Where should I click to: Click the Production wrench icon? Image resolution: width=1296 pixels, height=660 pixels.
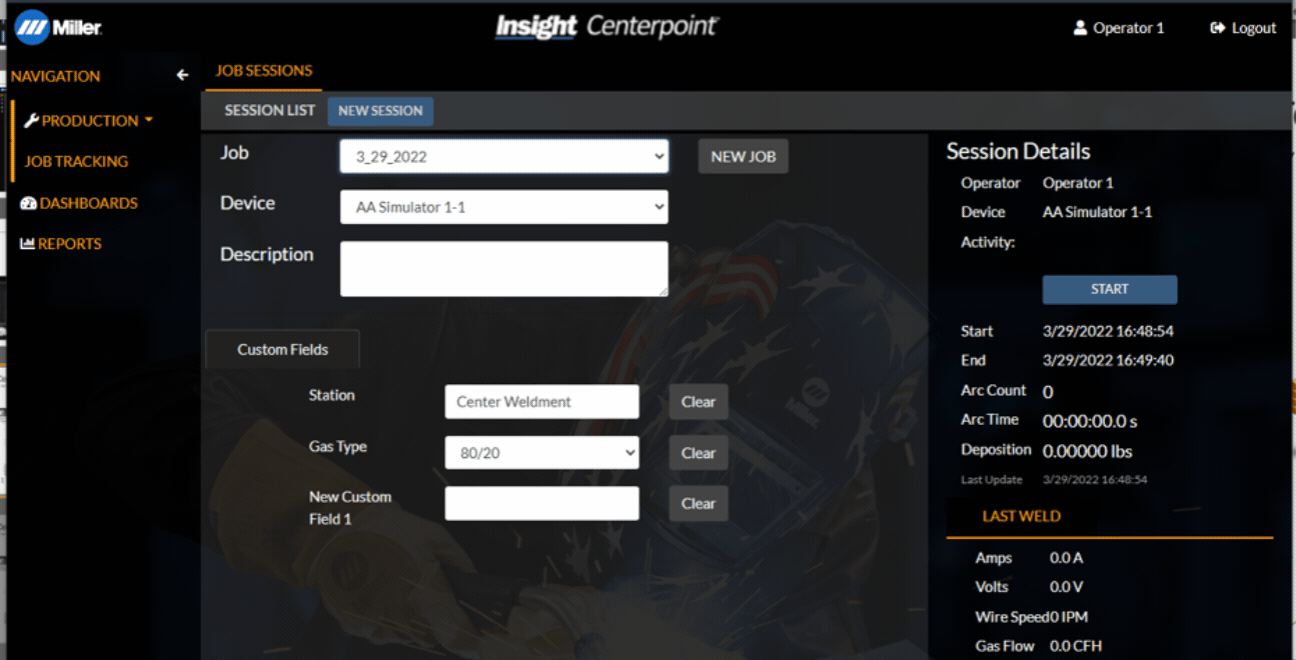31,121
